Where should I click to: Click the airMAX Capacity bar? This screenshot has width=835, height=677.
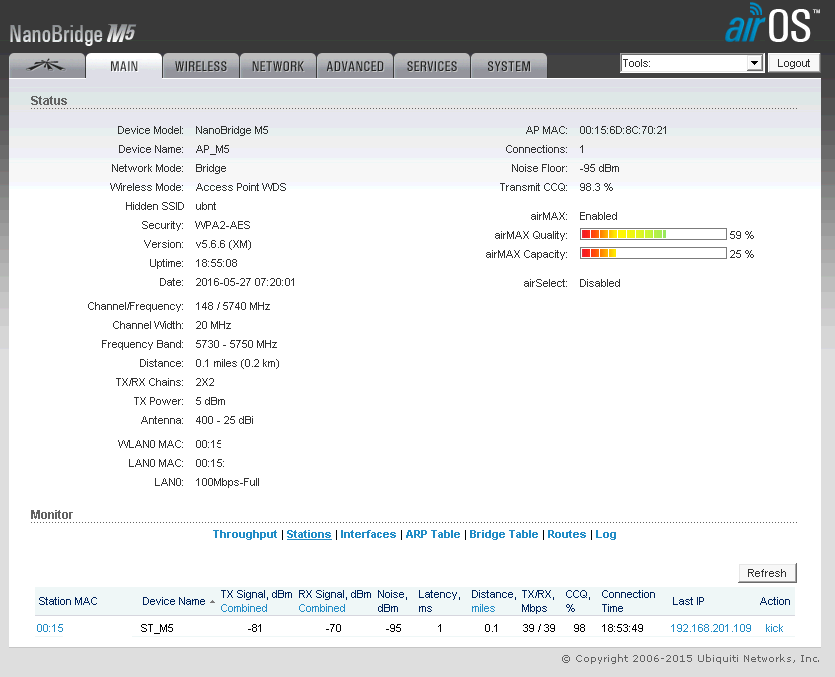pos(653,253)
